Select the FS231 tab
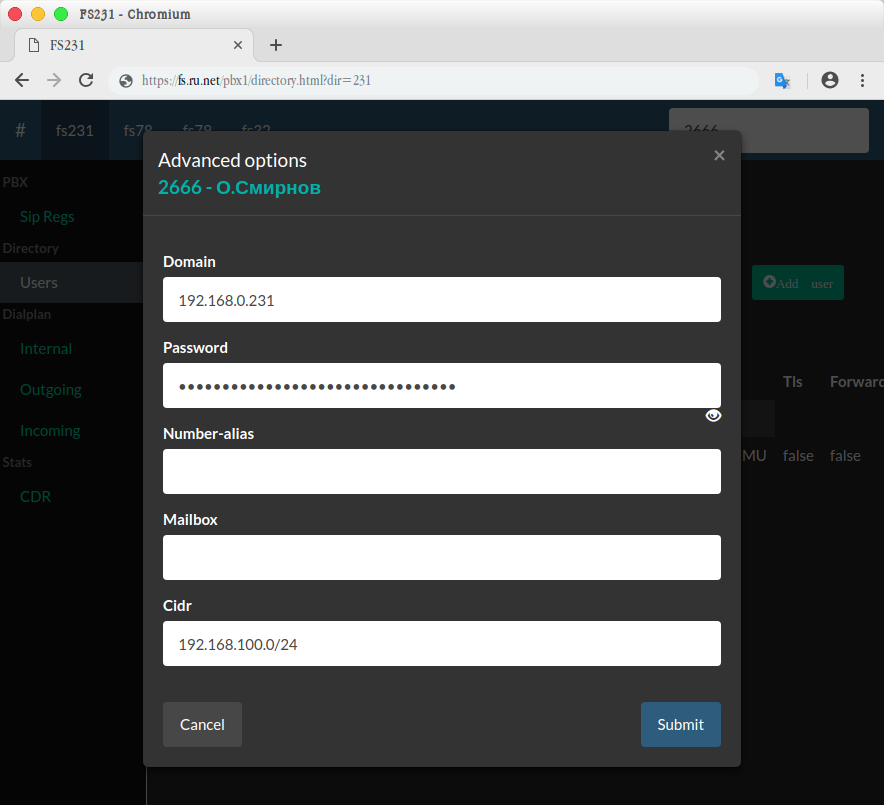884x805 pixels. (x=134, y=45)
